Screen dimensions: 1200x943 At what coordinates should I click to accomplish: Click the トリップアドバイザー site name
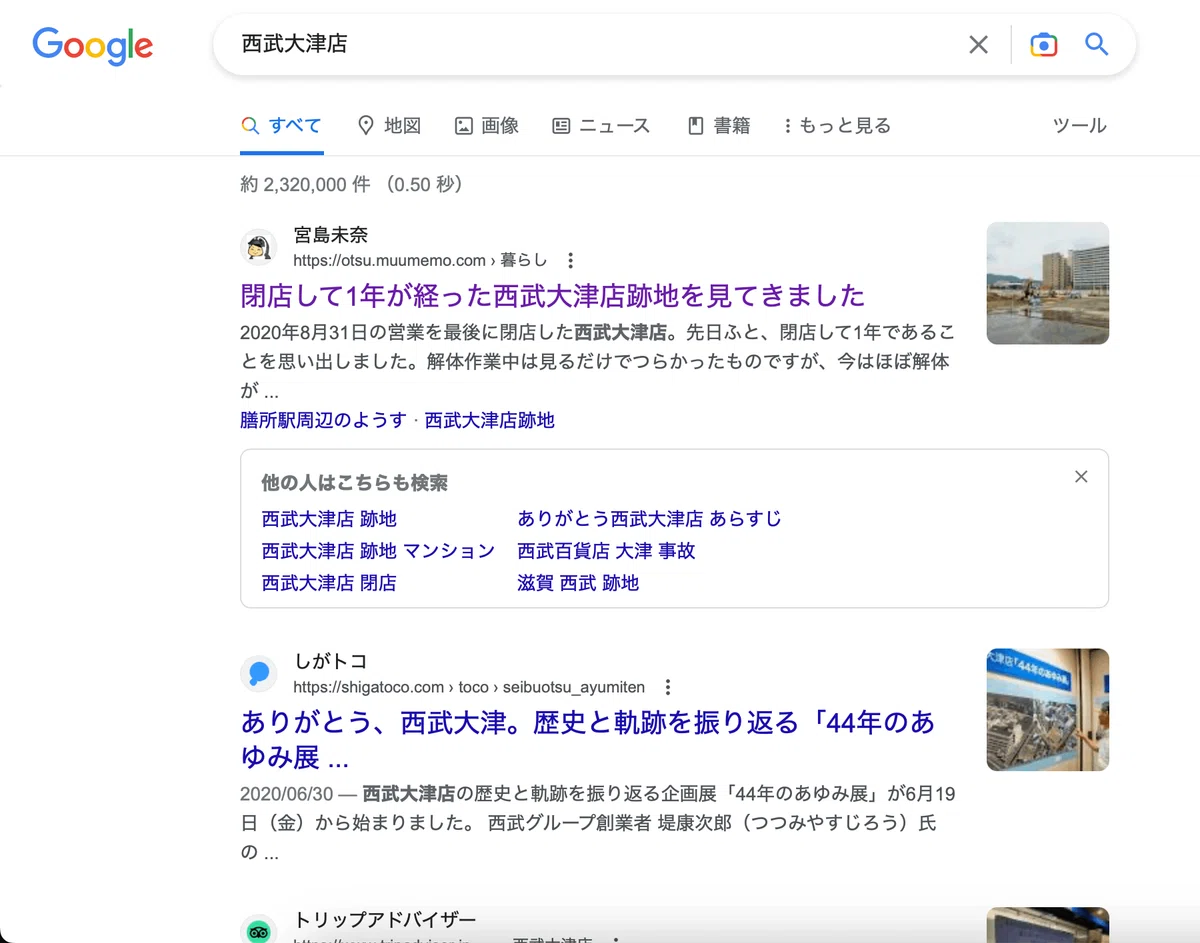point(385,919)
